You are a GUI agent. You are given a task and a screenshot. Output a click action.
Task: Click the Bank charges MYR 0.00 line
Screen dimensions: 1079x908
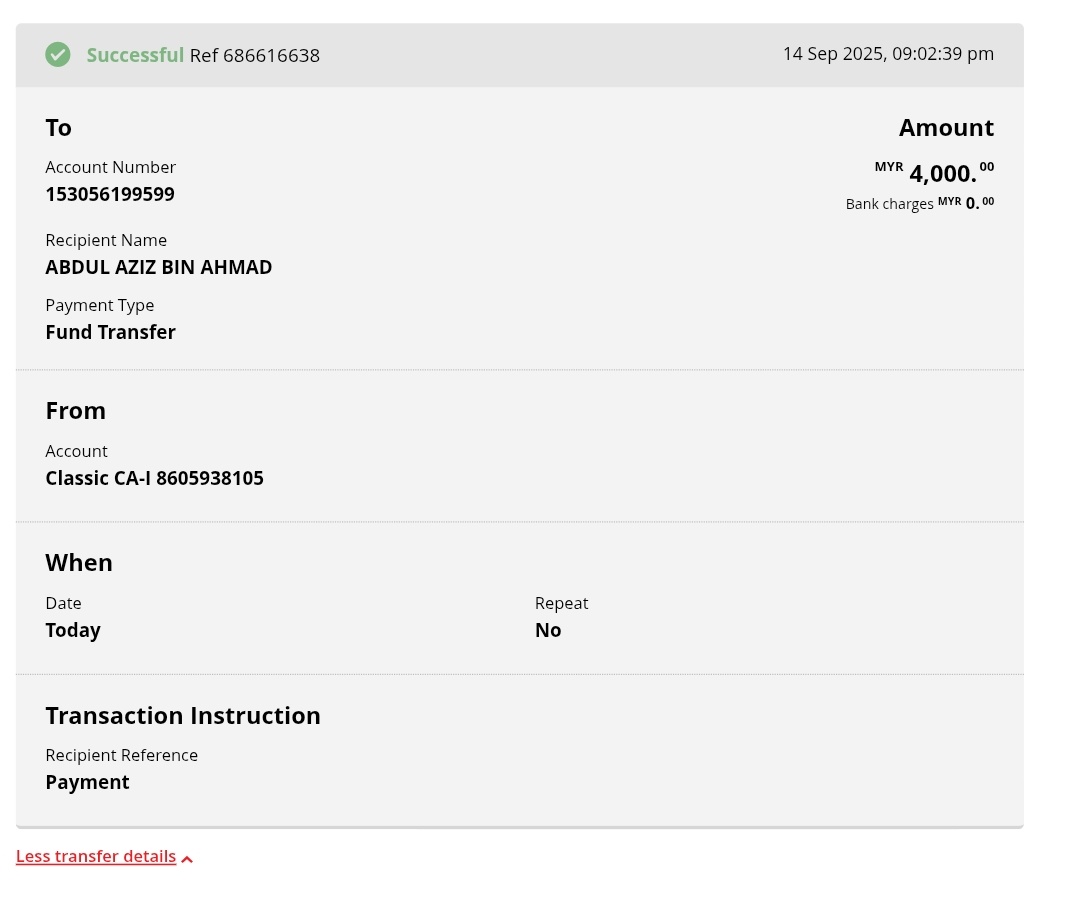(x=920, y=204)
